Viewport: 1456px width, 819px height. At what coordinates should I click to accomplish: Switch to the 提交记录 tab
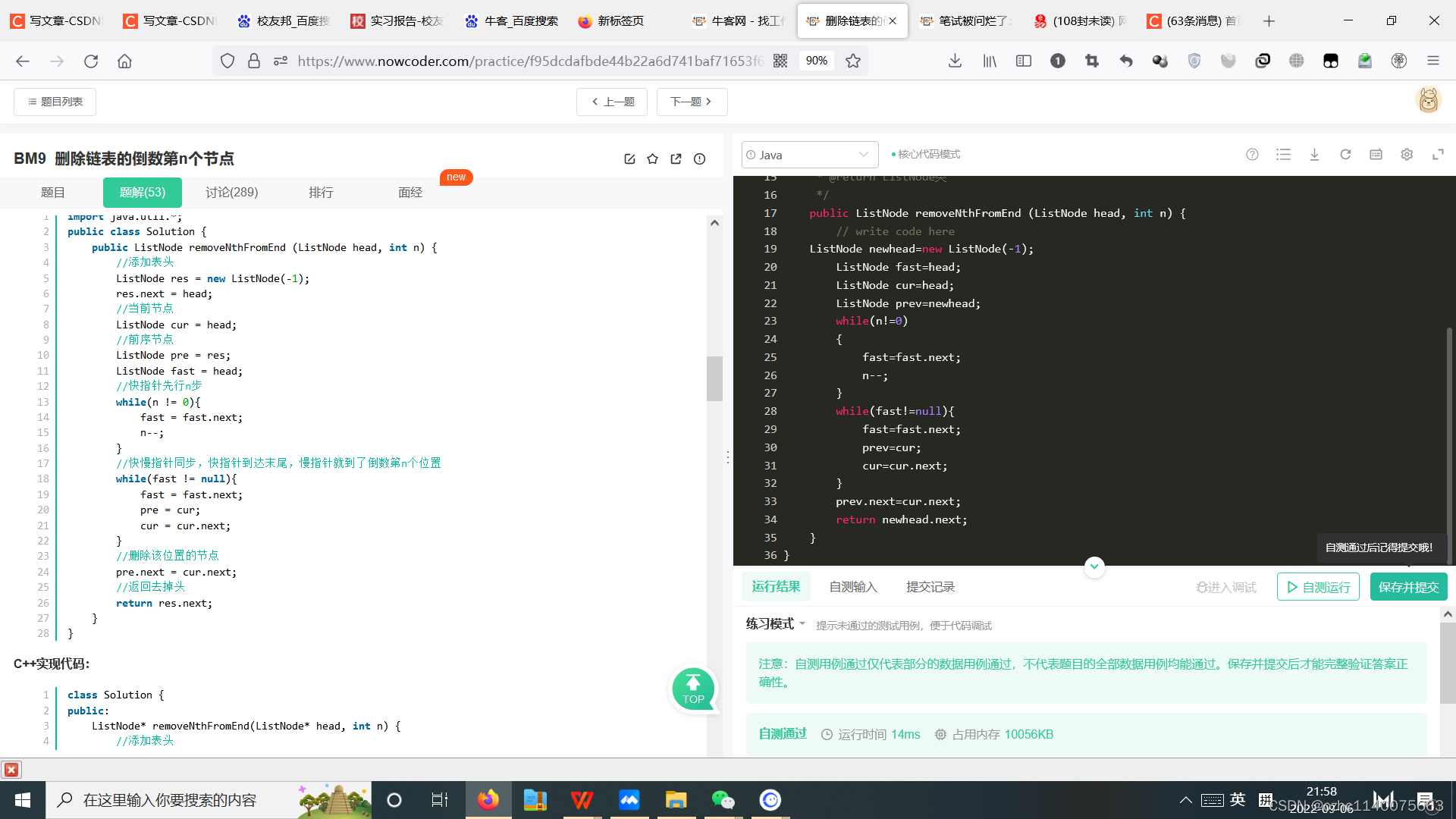(x=930, y=586)
